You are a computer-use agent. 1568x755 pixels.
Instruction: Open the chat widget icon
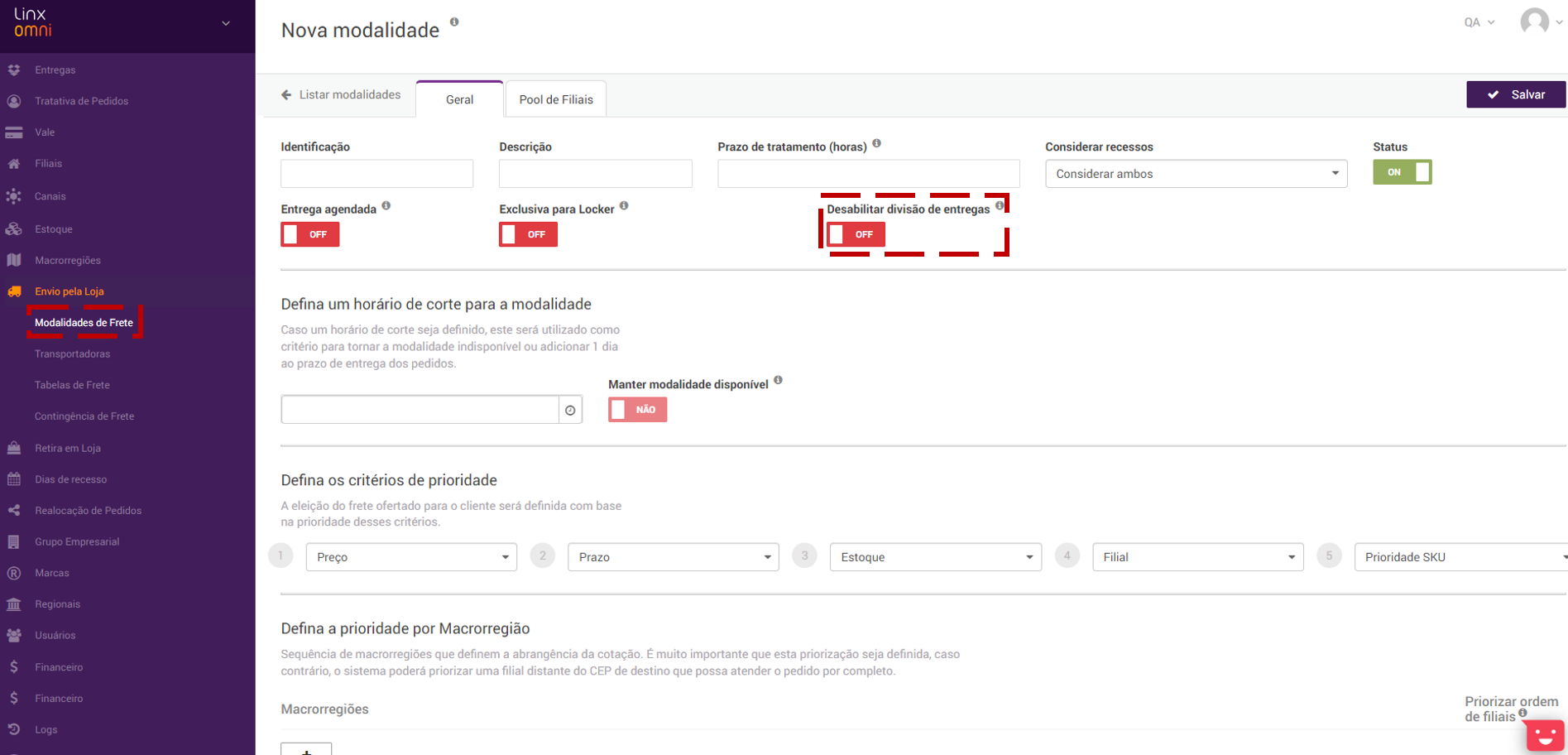pos(1544,735)
